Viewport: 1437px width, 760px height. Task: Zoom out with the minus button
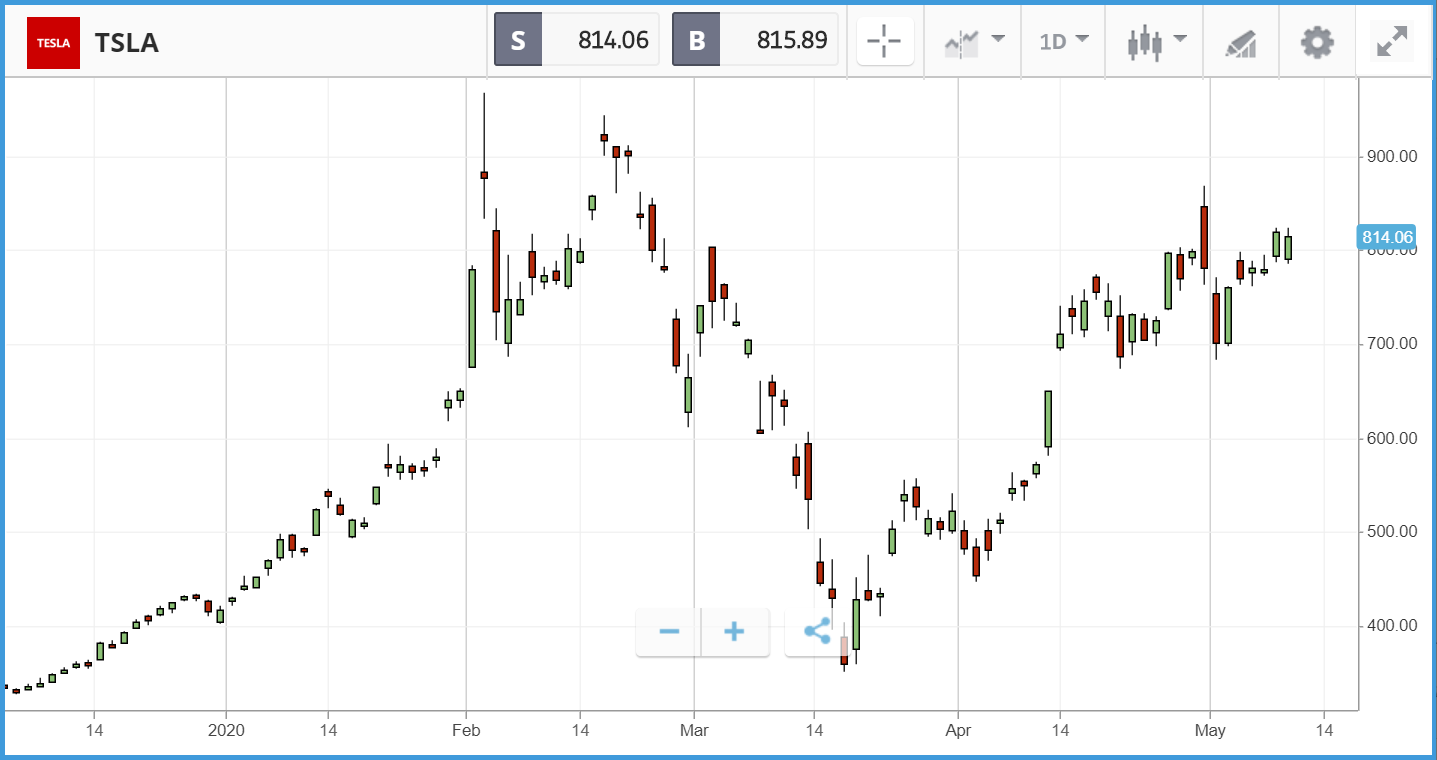669,632
